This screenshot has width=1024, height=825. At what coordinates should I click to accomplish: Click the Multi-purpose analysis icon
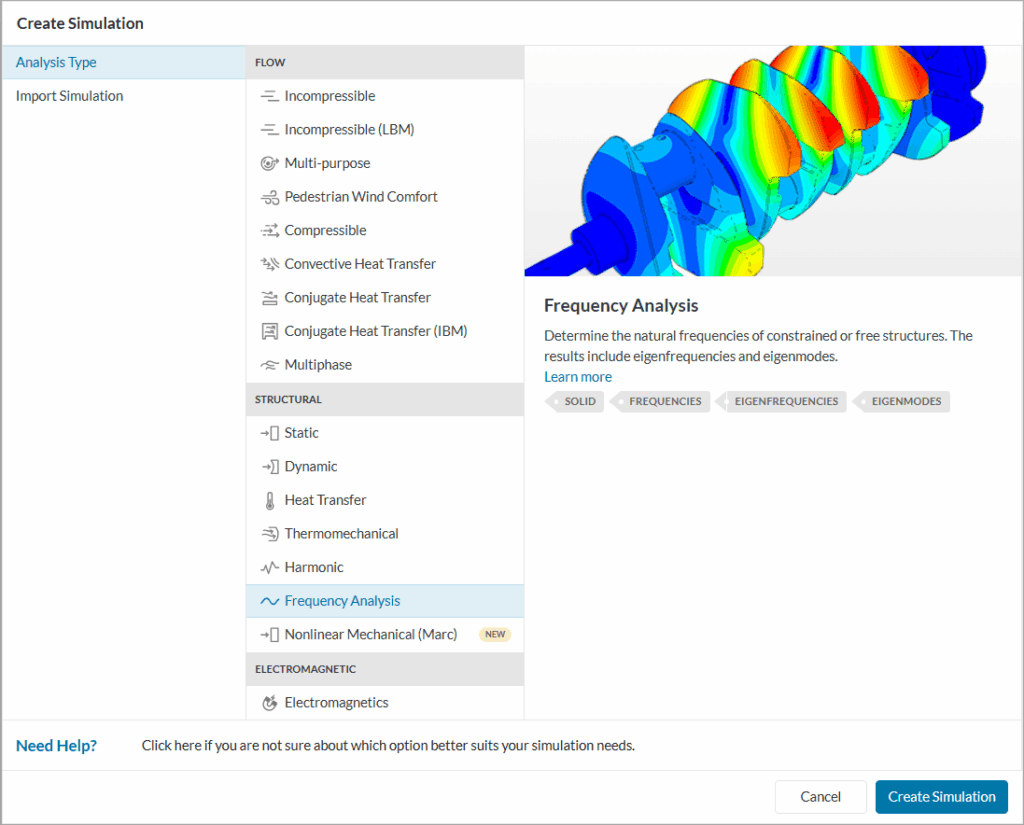[270, 162]
